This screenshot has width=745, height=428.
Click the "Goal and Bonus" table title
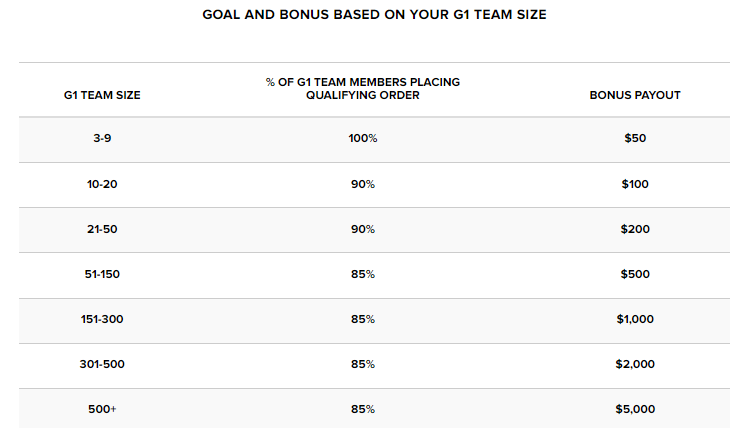(x=374, y=16)
